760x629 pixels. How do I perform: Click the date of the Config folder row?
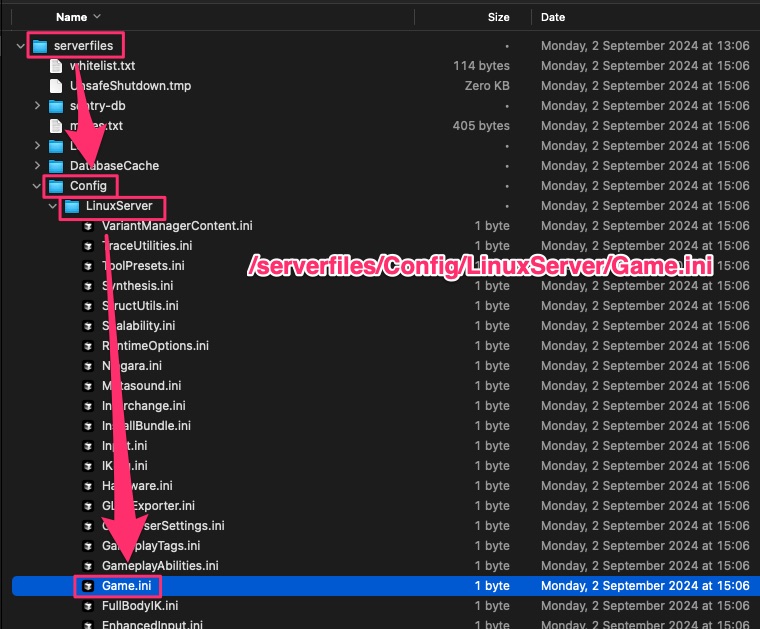coord(645,186)
